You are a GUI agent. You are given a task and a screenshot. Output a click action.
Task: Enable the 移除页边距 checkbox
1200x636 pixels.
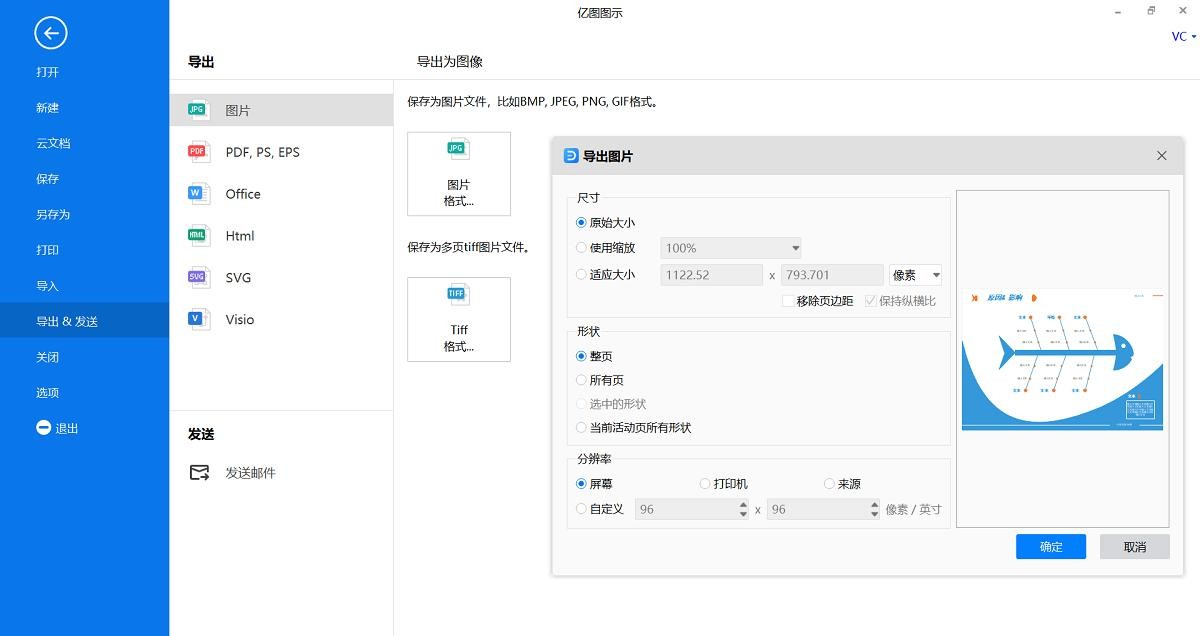(789, 301)
